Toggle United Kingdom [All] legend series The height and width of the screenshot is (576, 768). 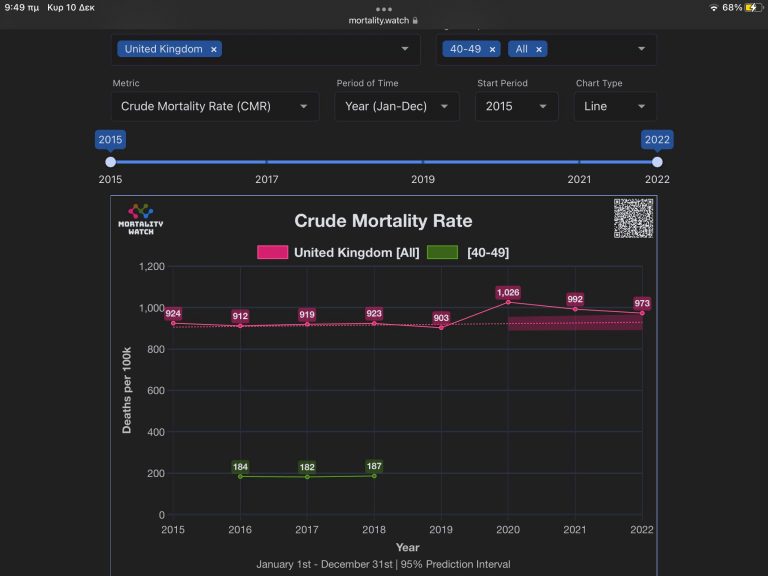[x=338, y=252]
